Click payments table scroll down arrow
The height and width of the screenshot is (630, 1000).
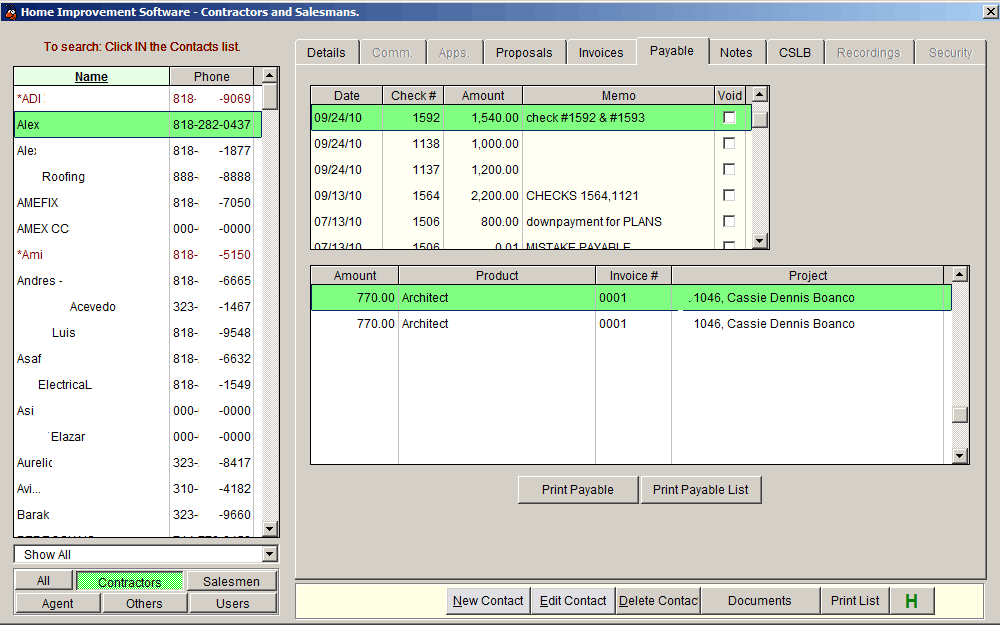pyautogui.click(x=760, y=240)
